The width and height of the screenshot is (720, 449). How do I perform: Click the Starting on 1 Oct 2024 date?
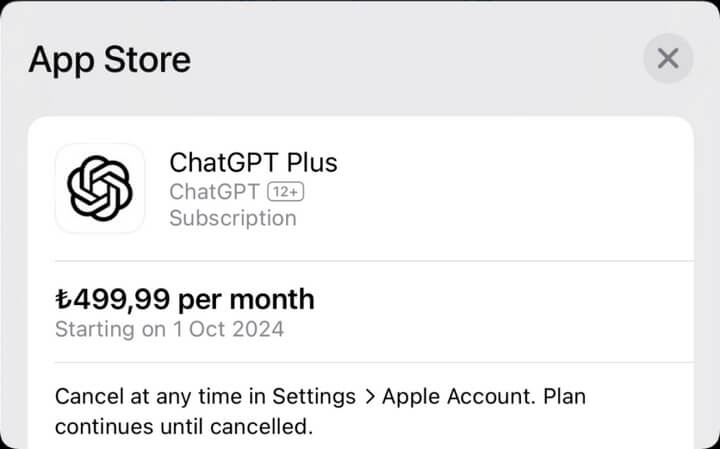pyautogui.click(x=169, y=329)
